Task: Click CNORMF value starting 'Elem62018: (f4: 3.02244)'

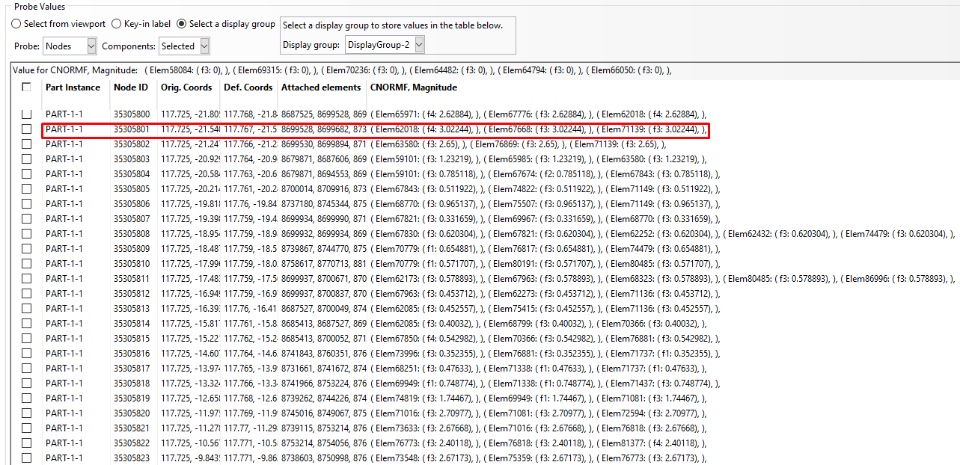Action: coord(539,129)
